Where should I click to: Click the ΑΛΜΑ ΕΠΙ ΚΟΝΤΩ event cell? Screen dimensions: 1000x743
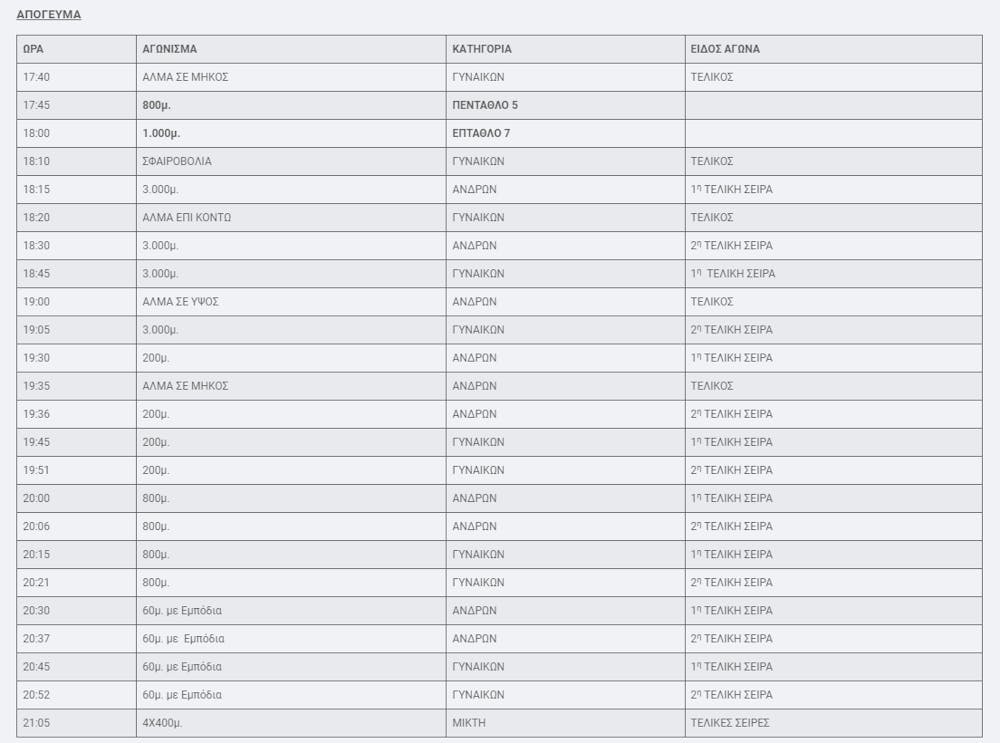tap(187, 217)
